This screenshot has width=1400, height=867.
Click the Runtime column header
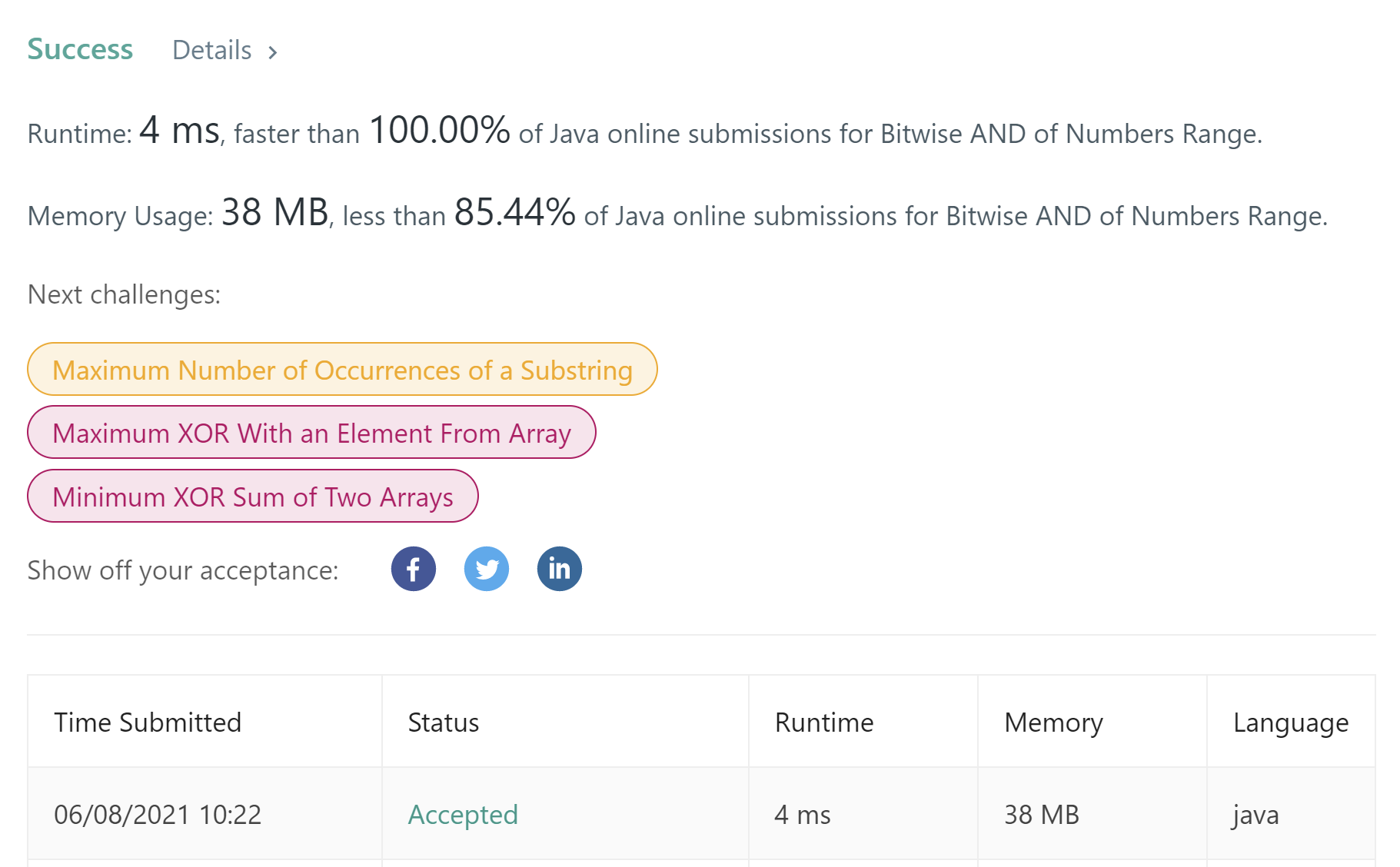(824, 722)
